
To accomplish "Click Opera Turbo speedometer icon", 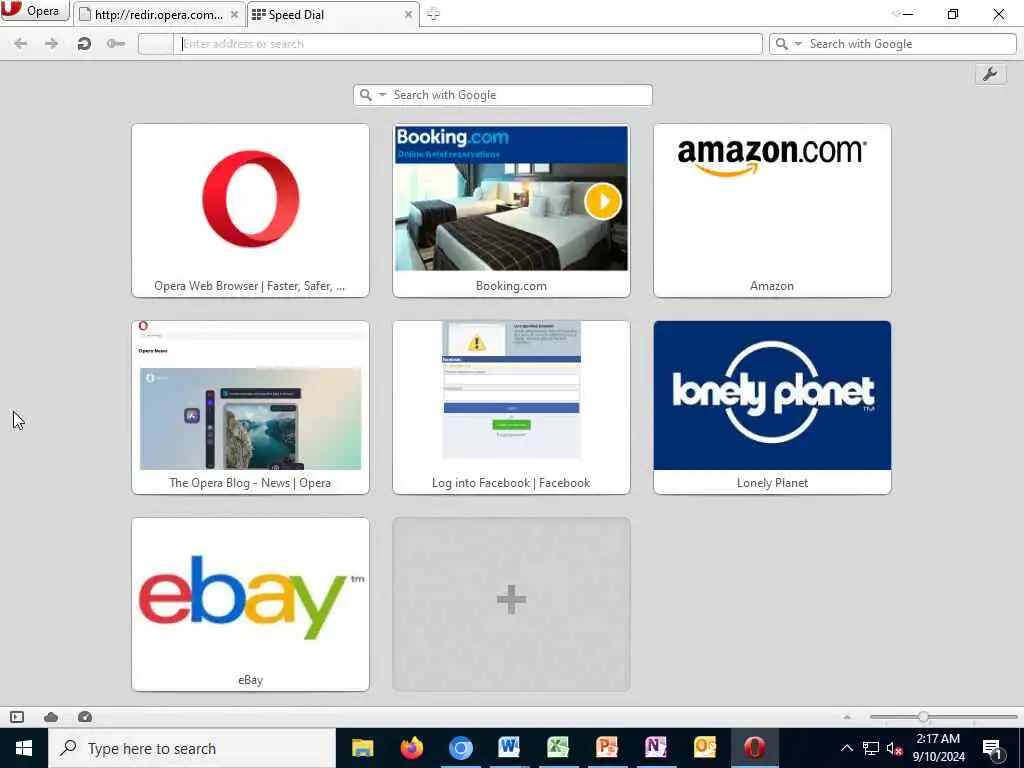I will [x=85, y=717].
